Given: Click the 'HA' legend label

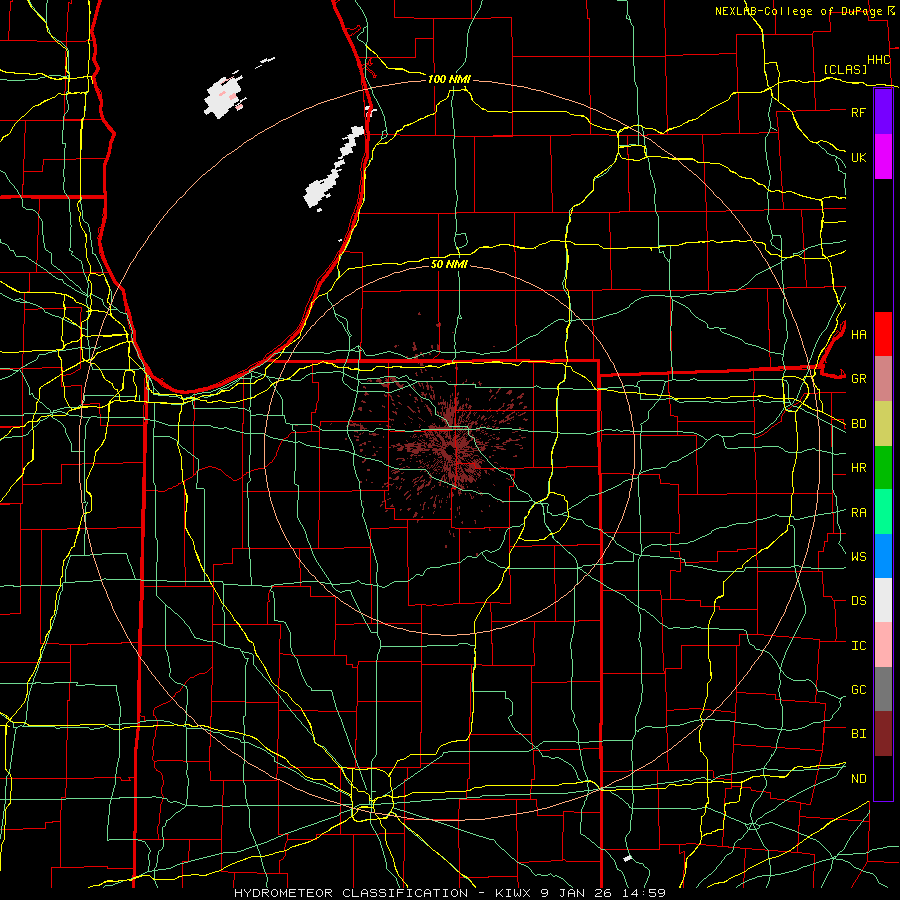Looking at the screenshot, I should tap(858, 335).
